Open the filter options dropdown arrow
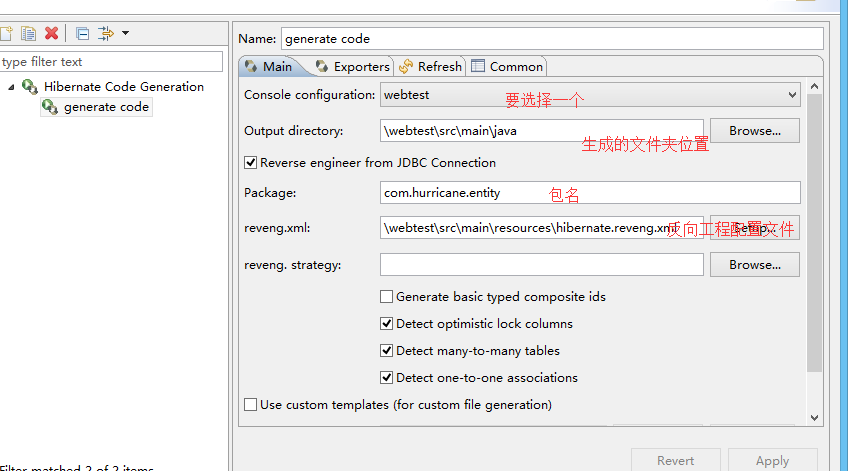 (125, 34)
